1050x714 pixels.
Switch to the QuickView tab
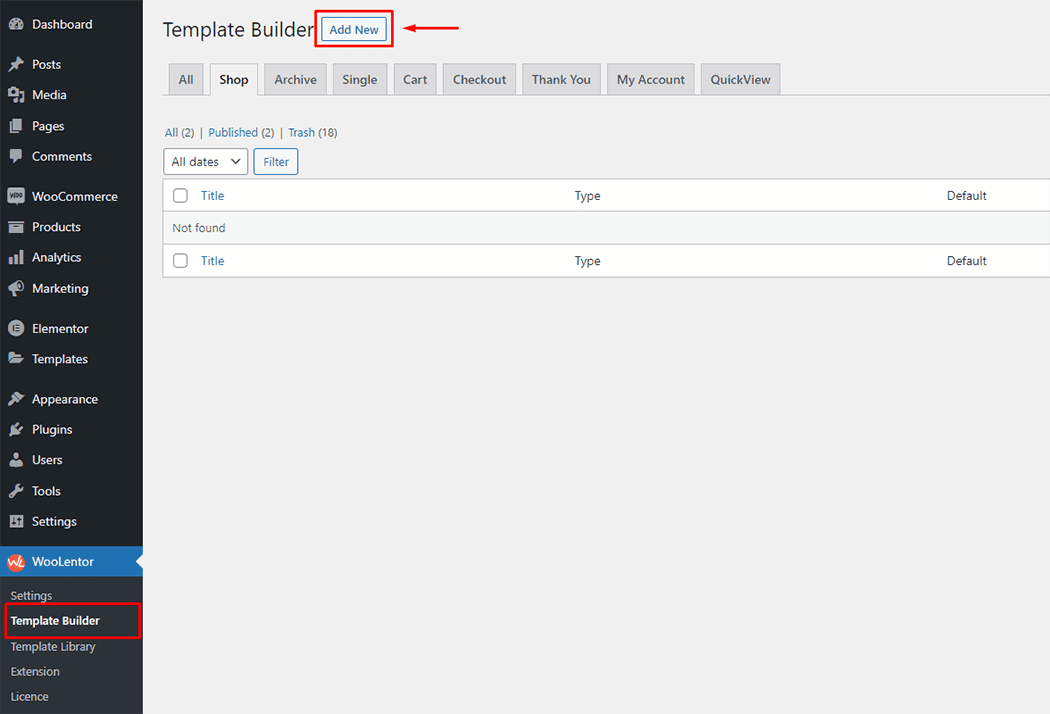(740, 80)
